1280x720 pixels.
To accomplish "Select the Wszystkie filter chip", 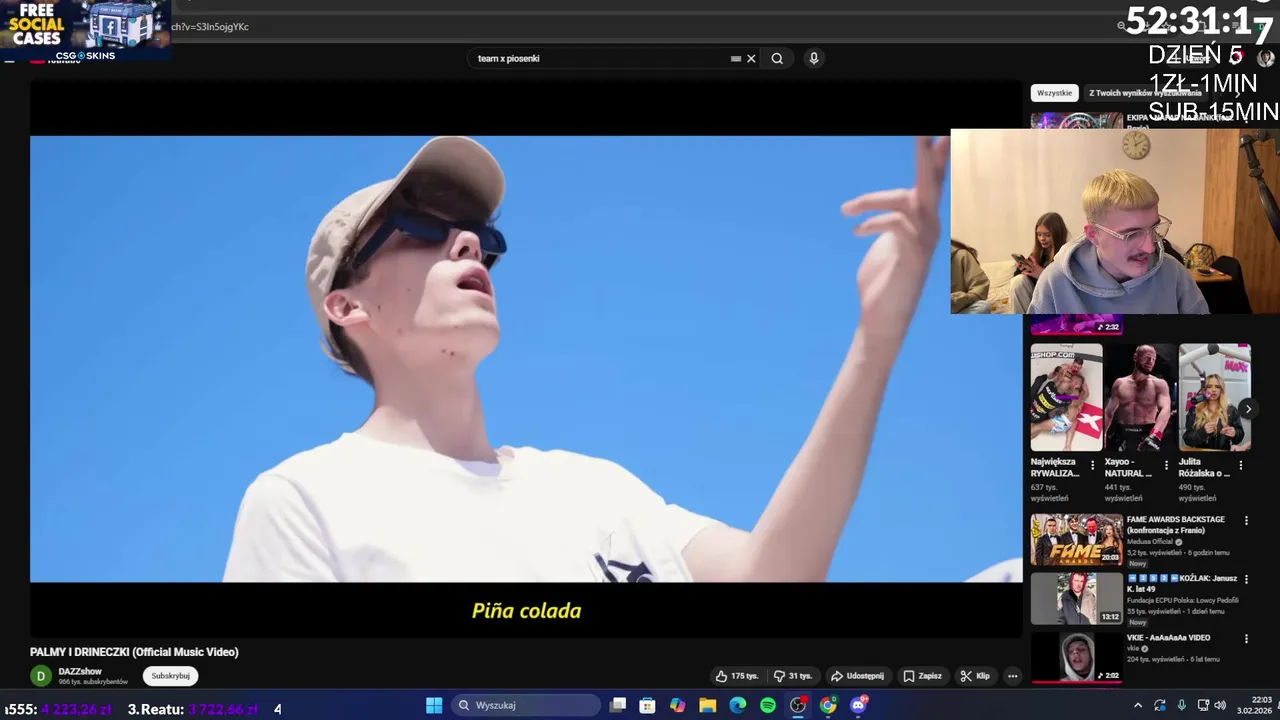I will click(x=1054, y=93).
